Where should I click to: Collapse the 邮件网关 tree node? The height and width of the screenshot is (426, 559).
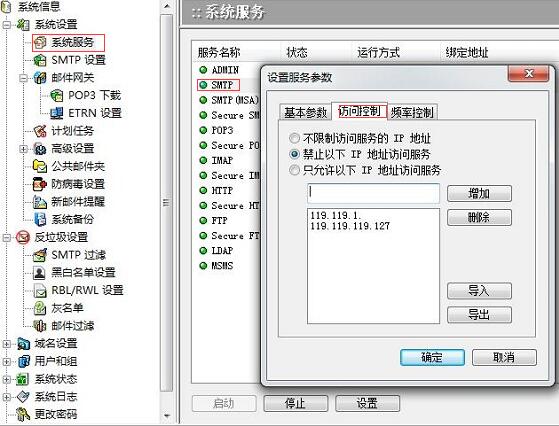(23, 78)
